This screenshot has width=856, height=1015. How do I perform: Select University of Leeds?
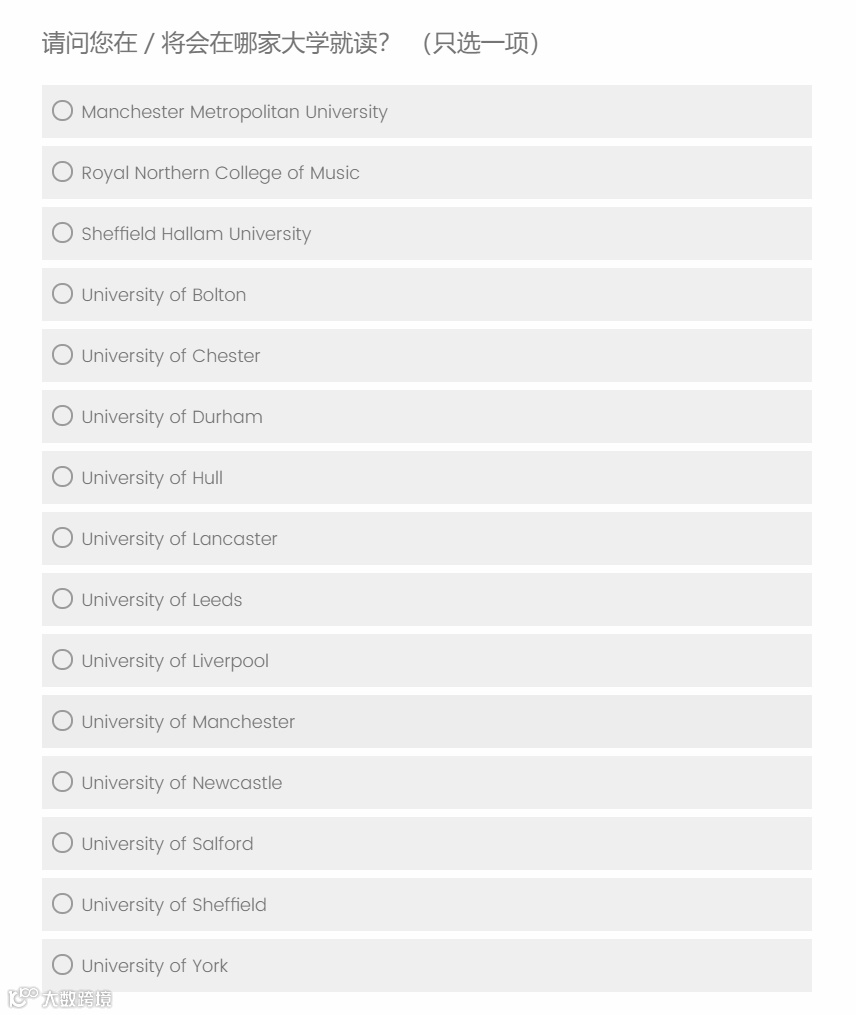[x=63, y=599]
